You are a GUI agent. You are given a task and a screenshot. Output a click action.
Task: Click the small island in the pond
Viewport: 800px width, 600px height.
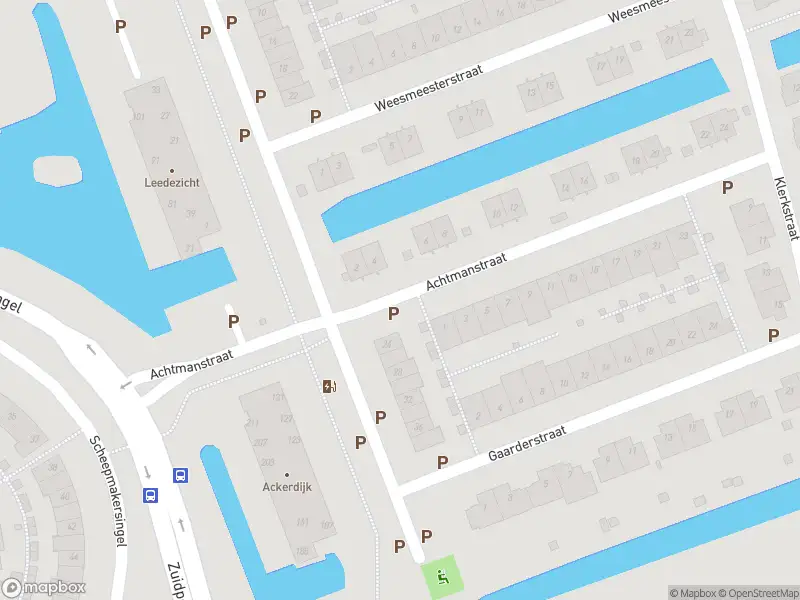coord(58,171)
